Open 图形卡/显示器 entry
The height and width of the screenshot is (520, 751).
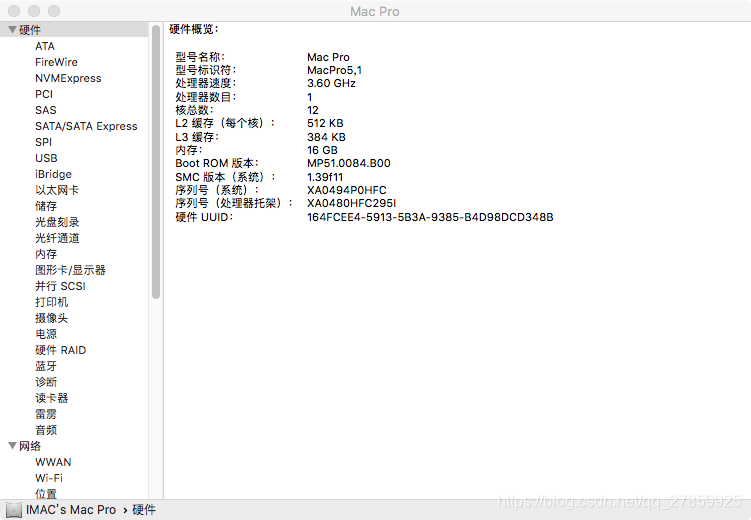tap(70, 270)
